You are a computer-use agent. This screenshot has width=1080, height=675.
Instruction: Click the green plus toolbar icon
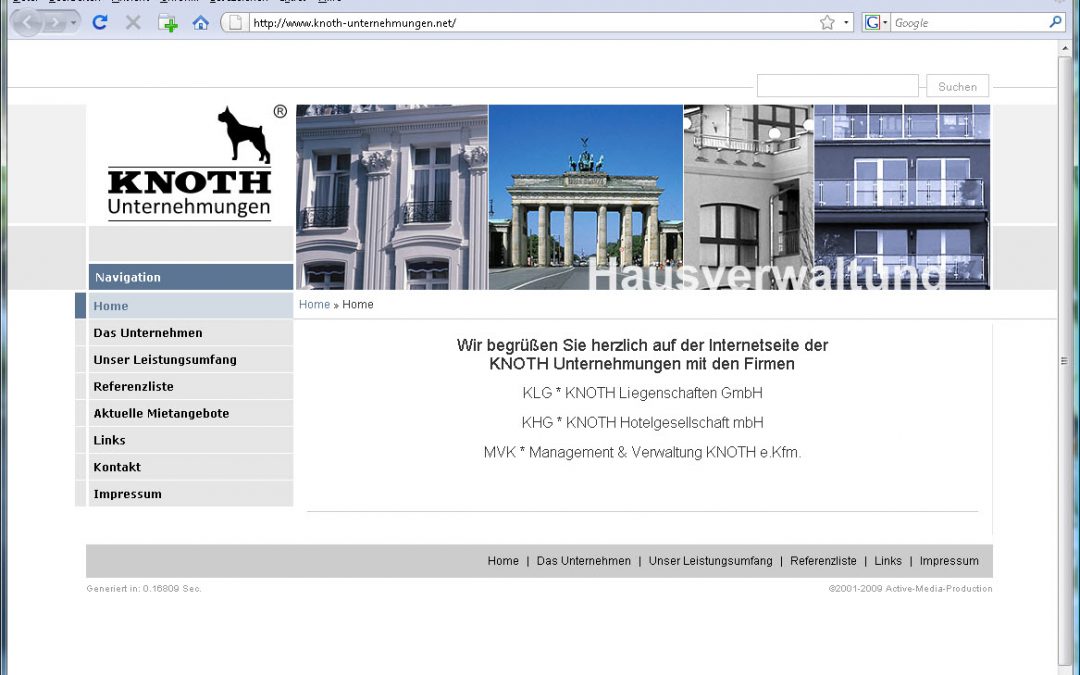tap(167, 22)
